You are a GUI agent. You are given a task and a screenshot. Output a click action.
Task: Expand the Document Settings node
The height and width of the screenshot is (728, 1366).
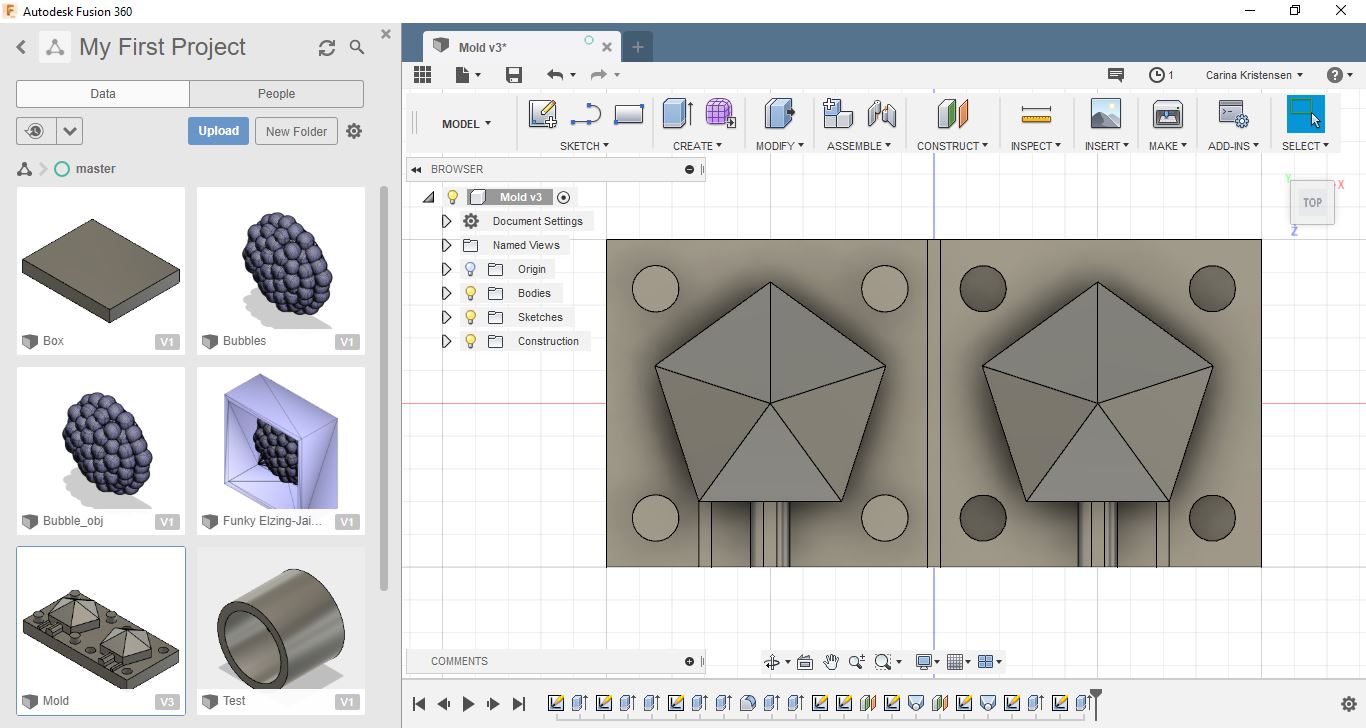pos(447,221)
